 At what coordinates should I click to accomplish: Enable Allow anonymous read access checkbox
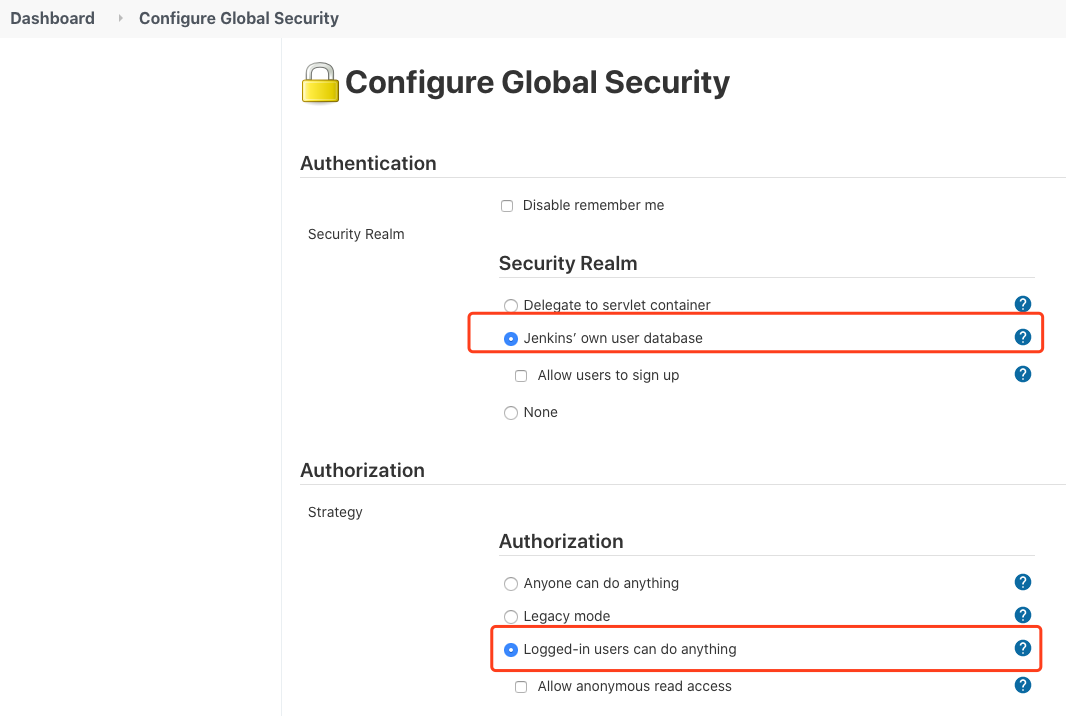pyautogui.click(x=521, y=687)
